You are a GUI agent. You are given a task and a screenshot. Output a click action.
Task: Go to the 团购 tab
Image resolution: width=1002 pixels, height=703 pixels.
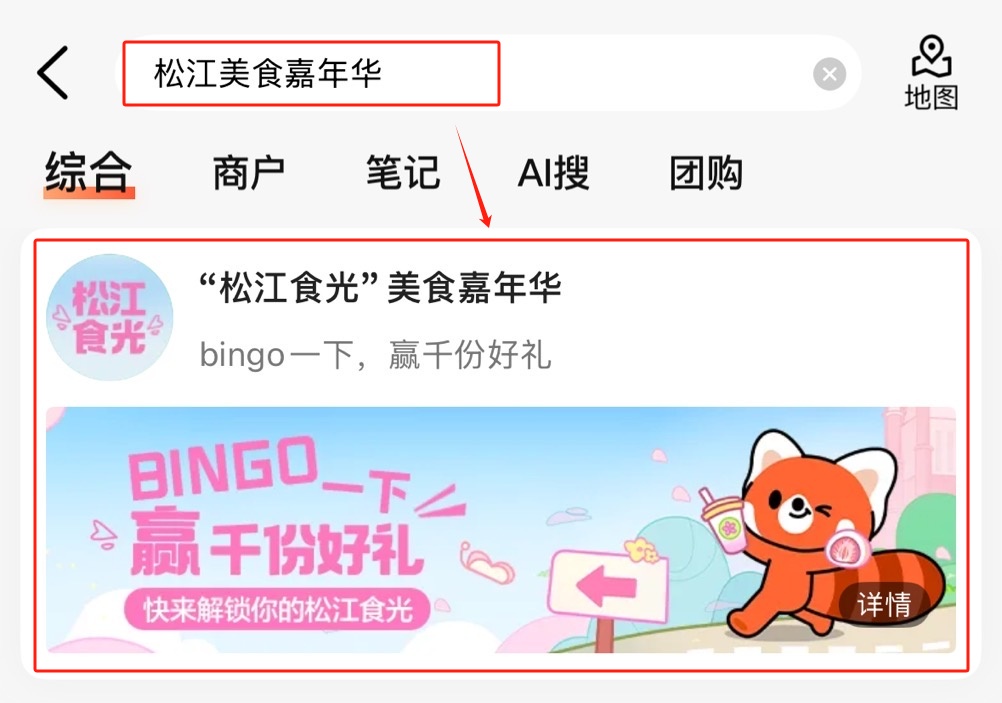point(706,173)
